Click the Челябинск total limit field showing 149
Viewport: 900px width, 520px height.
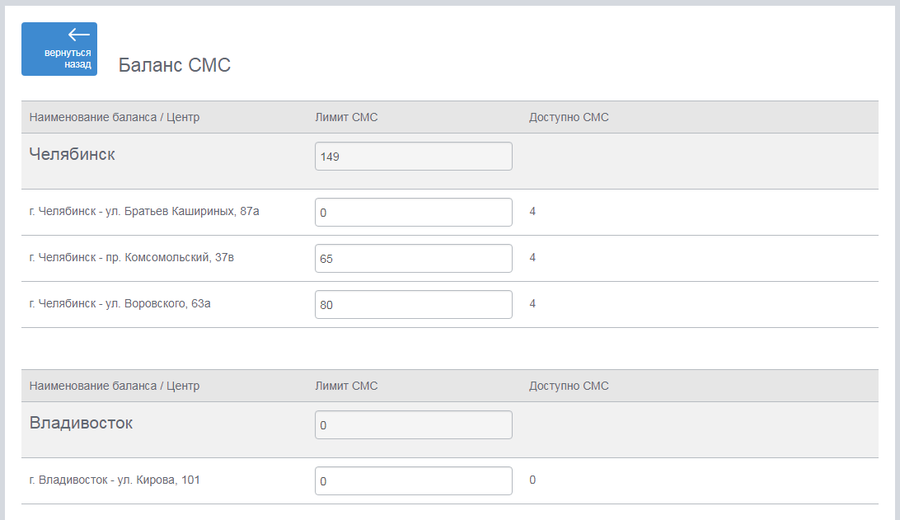click(x=413, y=156)
